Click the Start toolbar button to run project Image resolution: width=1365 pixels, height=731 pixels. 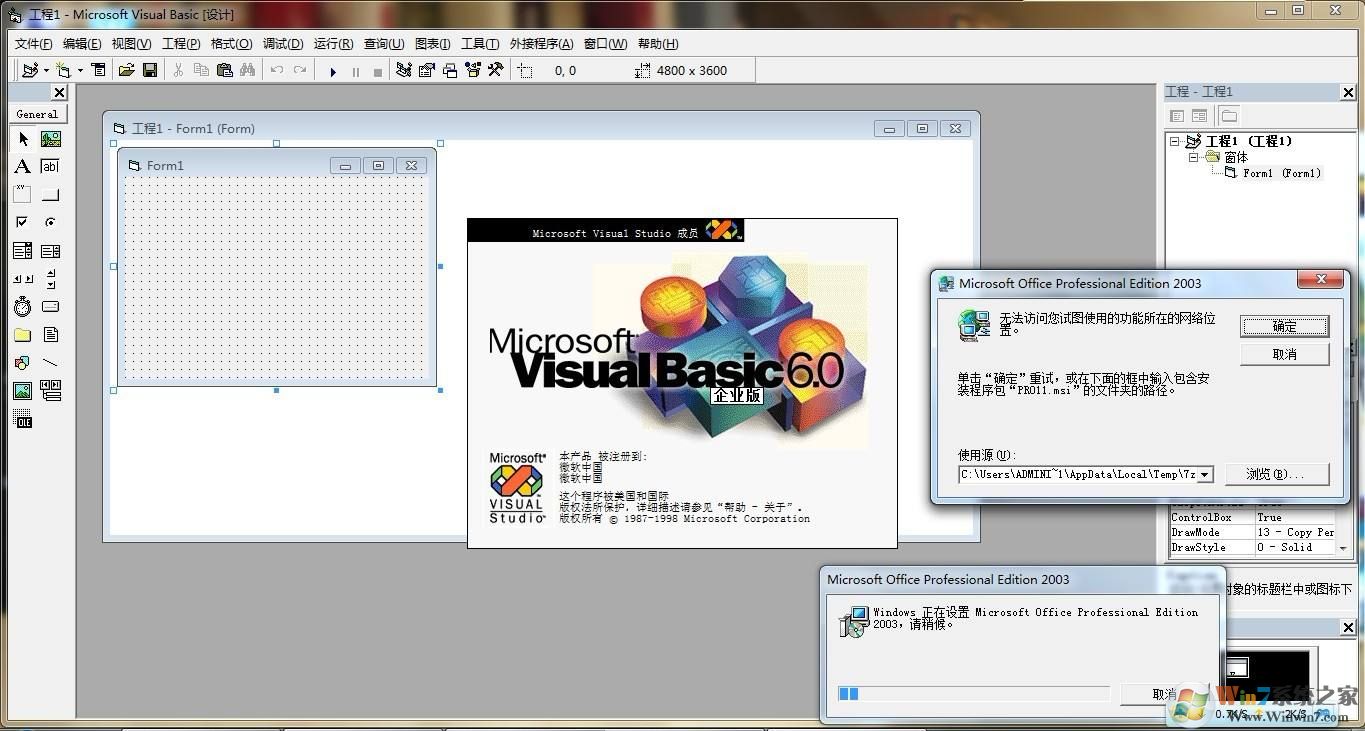point(332,70)
